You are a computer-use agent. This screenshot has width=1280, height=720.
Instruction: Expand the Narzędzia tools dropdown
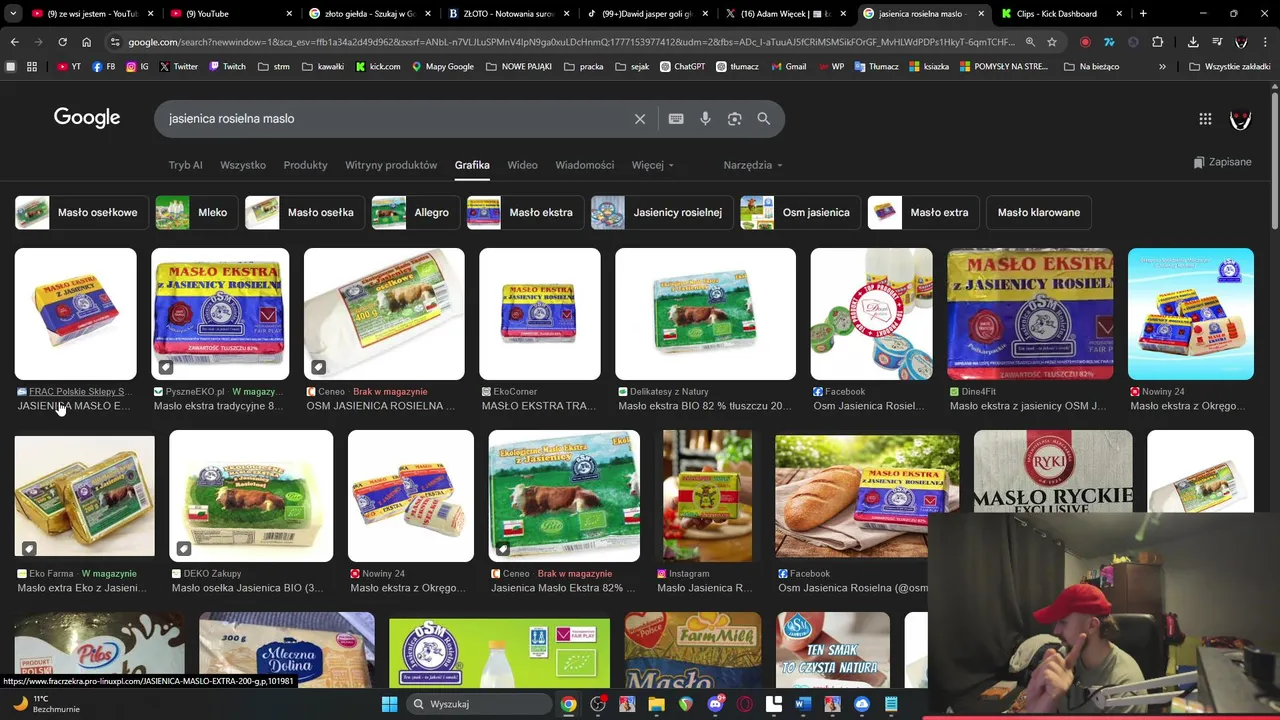[x=753, y=165]
